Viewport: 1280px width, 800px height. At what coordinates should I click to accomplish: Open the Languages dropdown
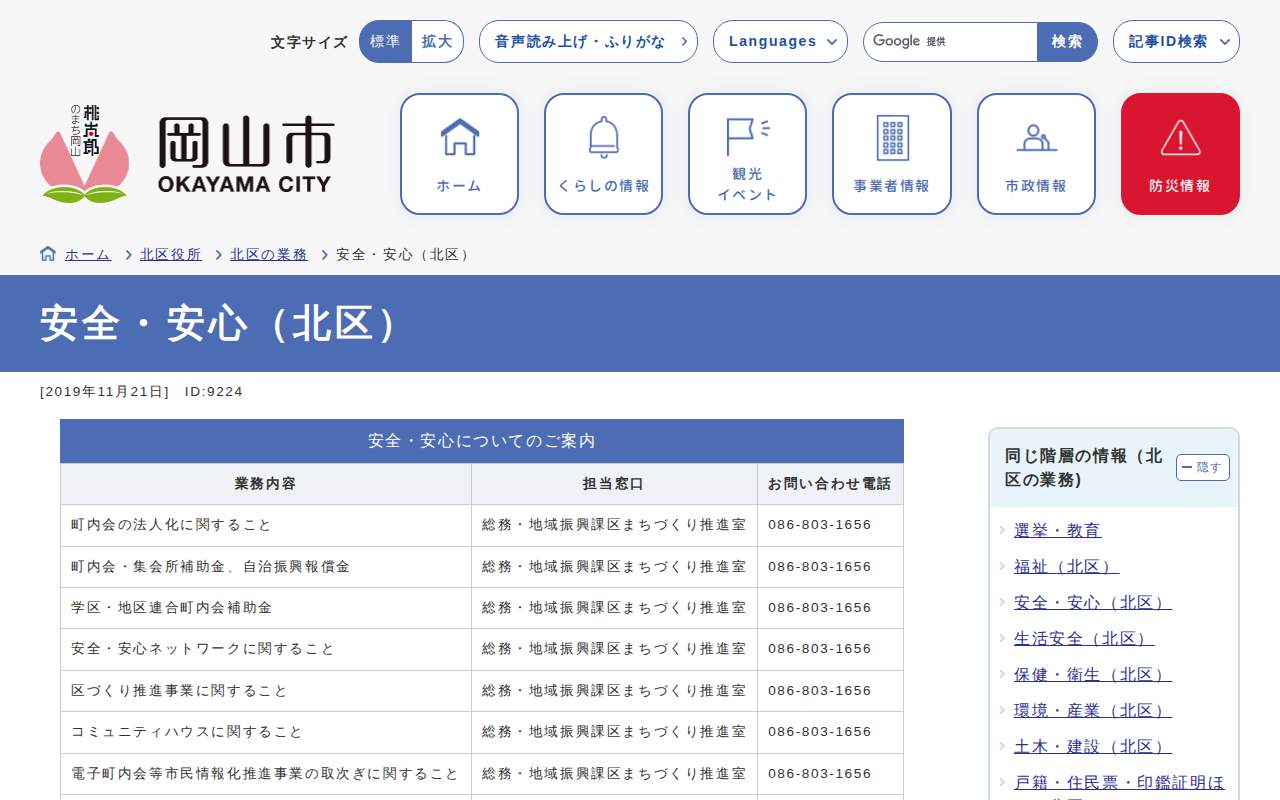click(x=780, y=41)
